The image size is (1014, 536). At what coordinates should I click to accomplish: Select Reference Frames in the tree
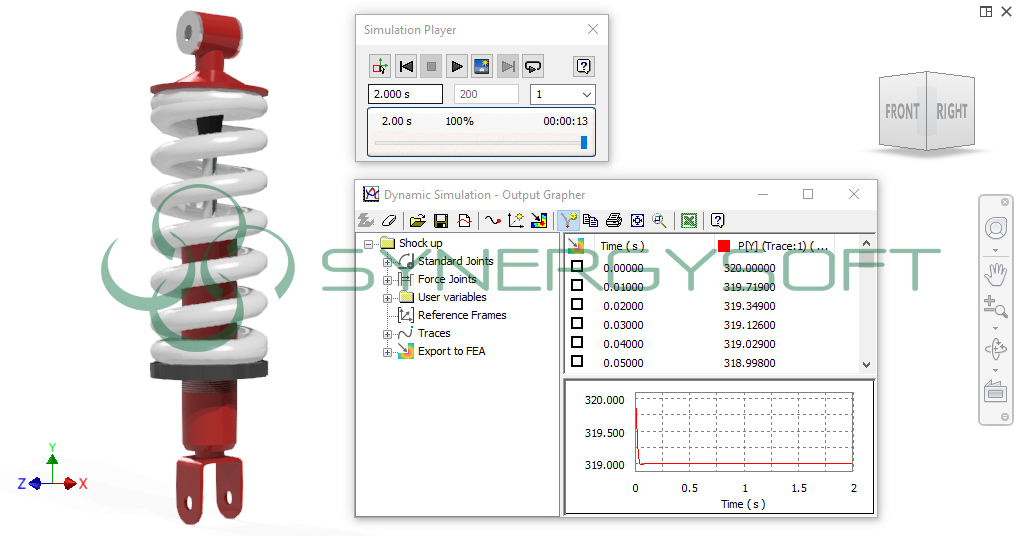[462, 315]
